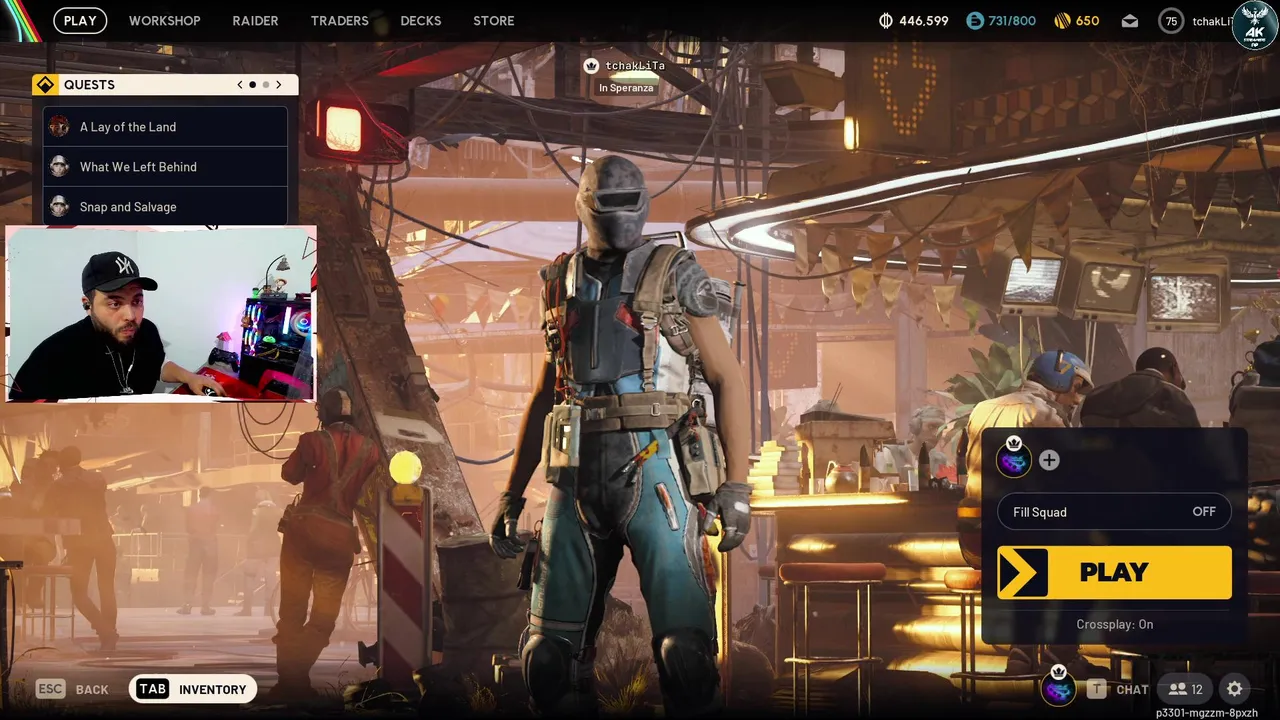Open the 'Snap and Salvage' quest
The width and height of the screenshot is (1280, 720).
[x=165, y=207]
